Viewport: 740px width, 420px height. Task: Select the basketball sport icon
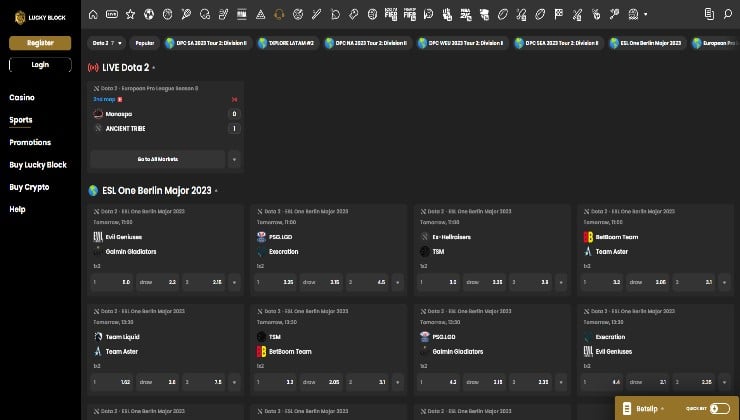168,15
